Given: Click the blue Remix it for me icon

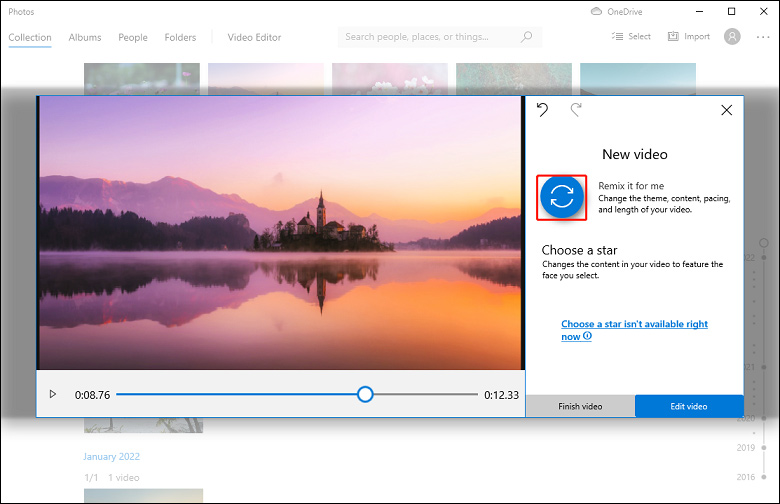Looking at the screenshot, I should coord(562,197).
